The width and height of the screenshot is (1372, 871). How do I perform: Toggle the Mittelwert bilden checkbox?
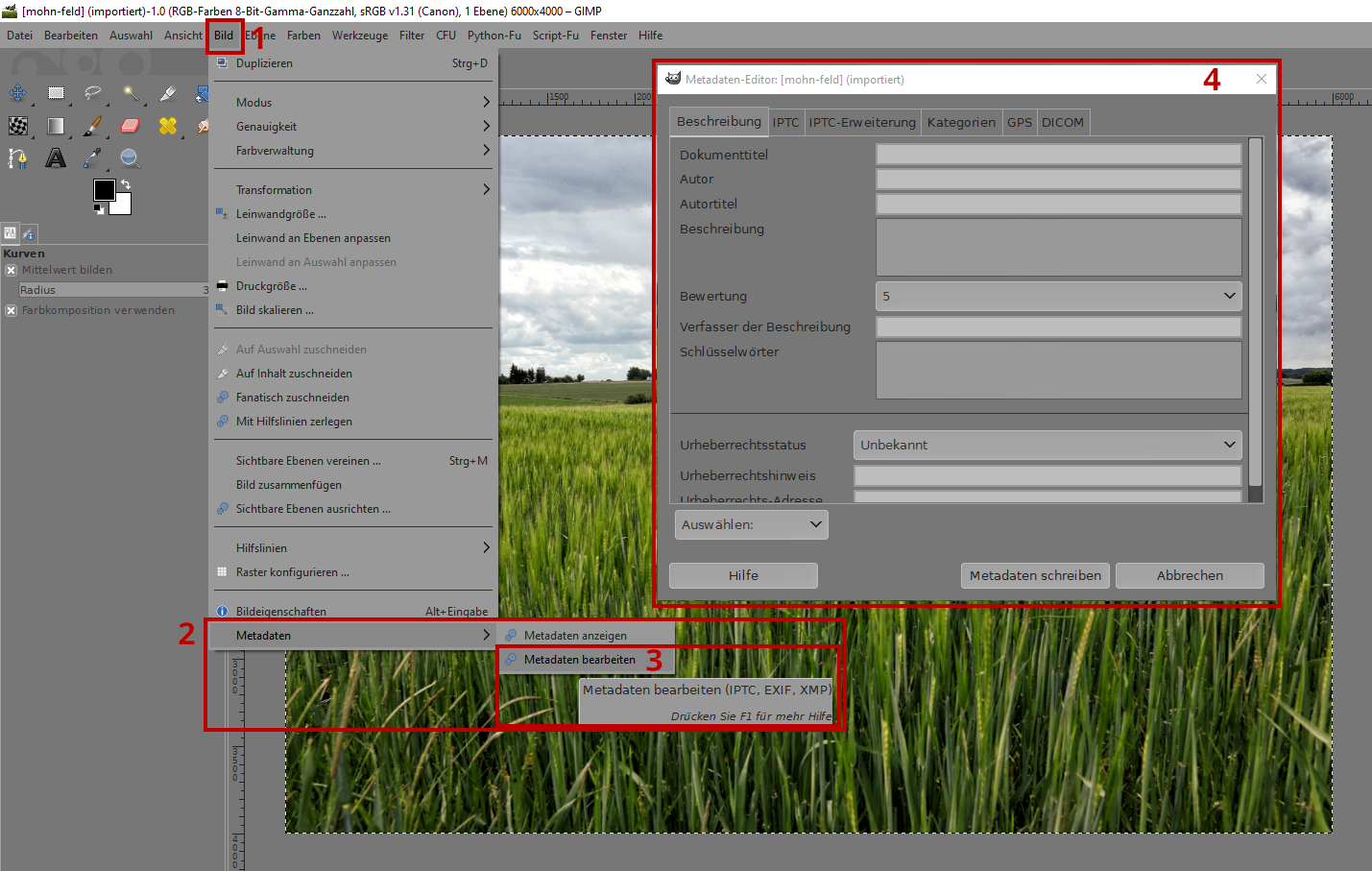tap(12, 271)
